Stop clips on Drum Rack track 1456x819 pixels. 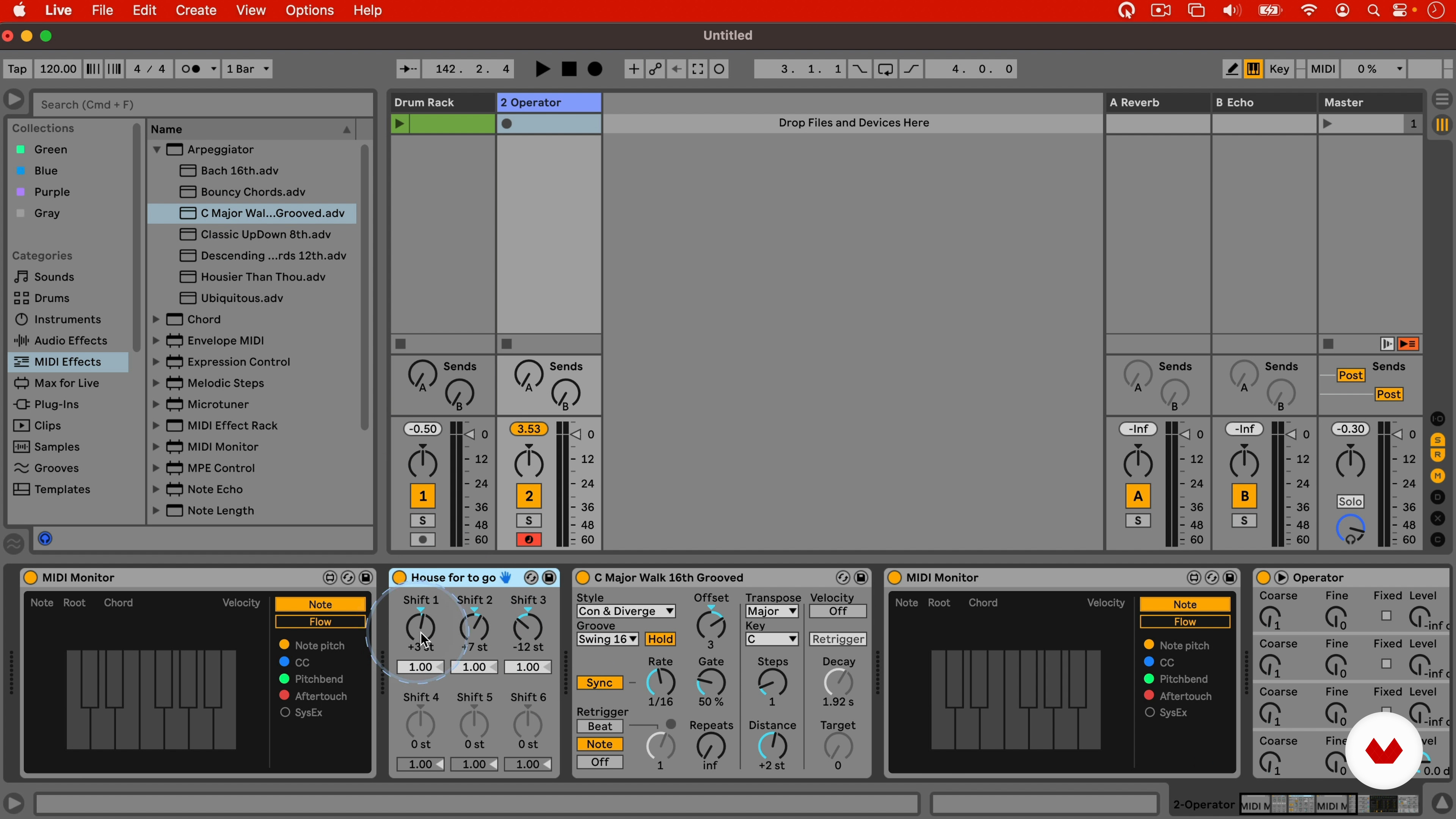click(400, 344)
